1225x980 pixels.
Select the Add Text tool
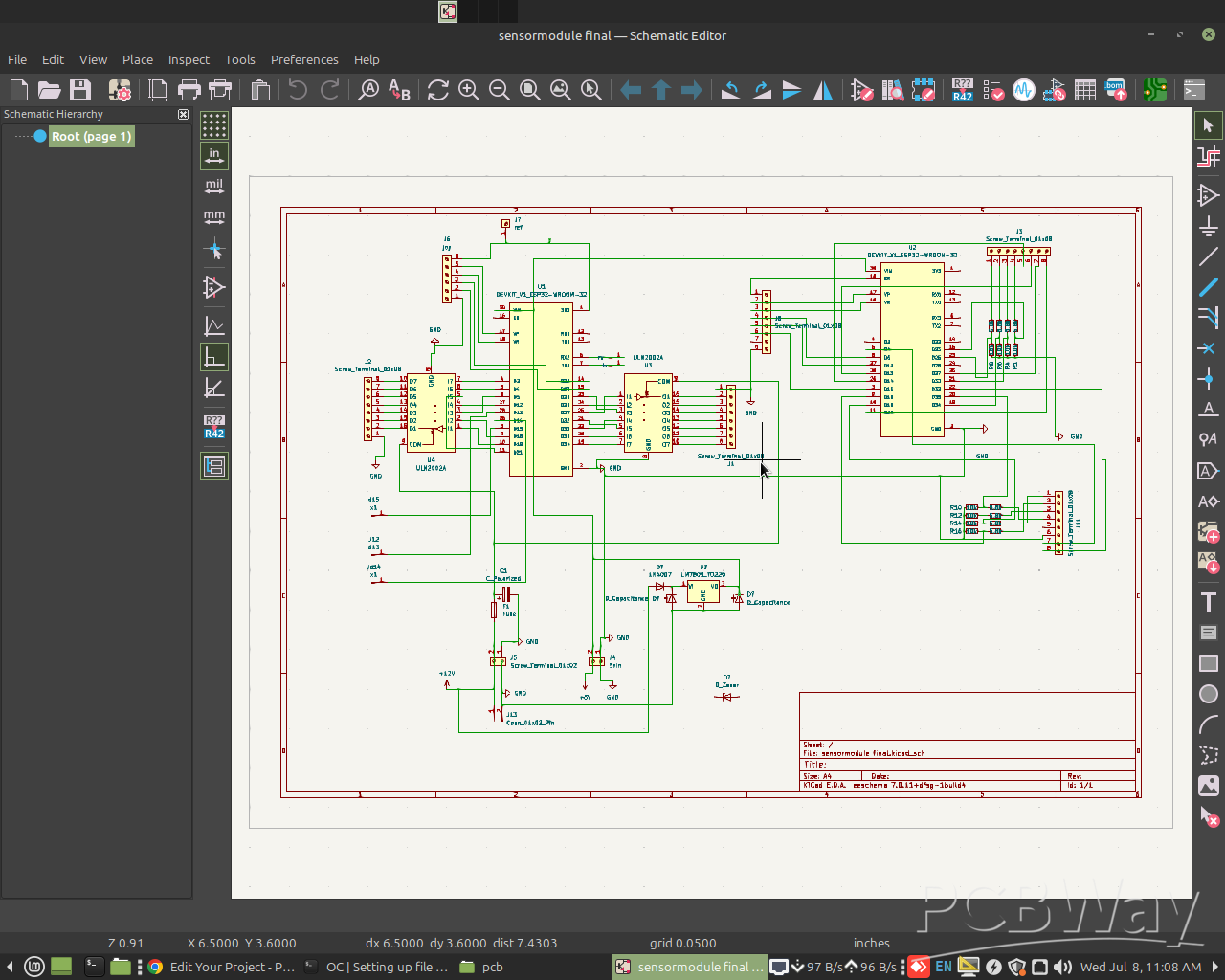[1209, 602]
